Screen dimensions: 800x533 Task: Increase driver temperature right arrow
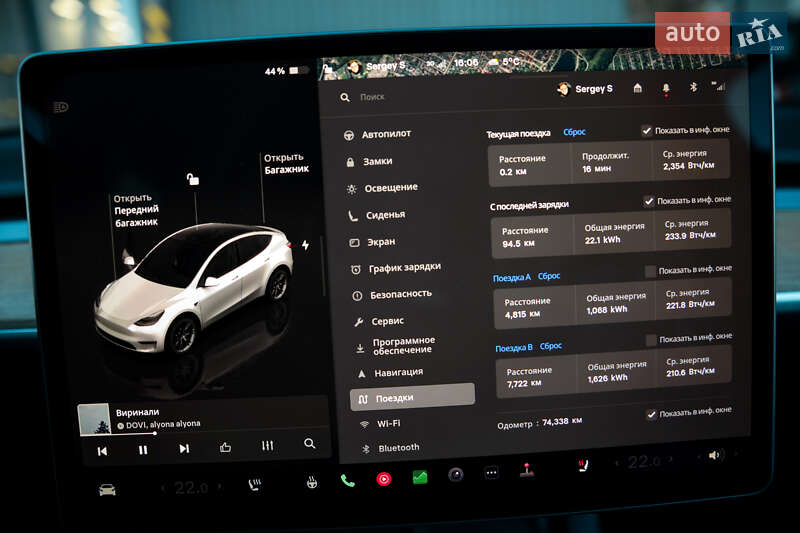click(x=219, y=487)
